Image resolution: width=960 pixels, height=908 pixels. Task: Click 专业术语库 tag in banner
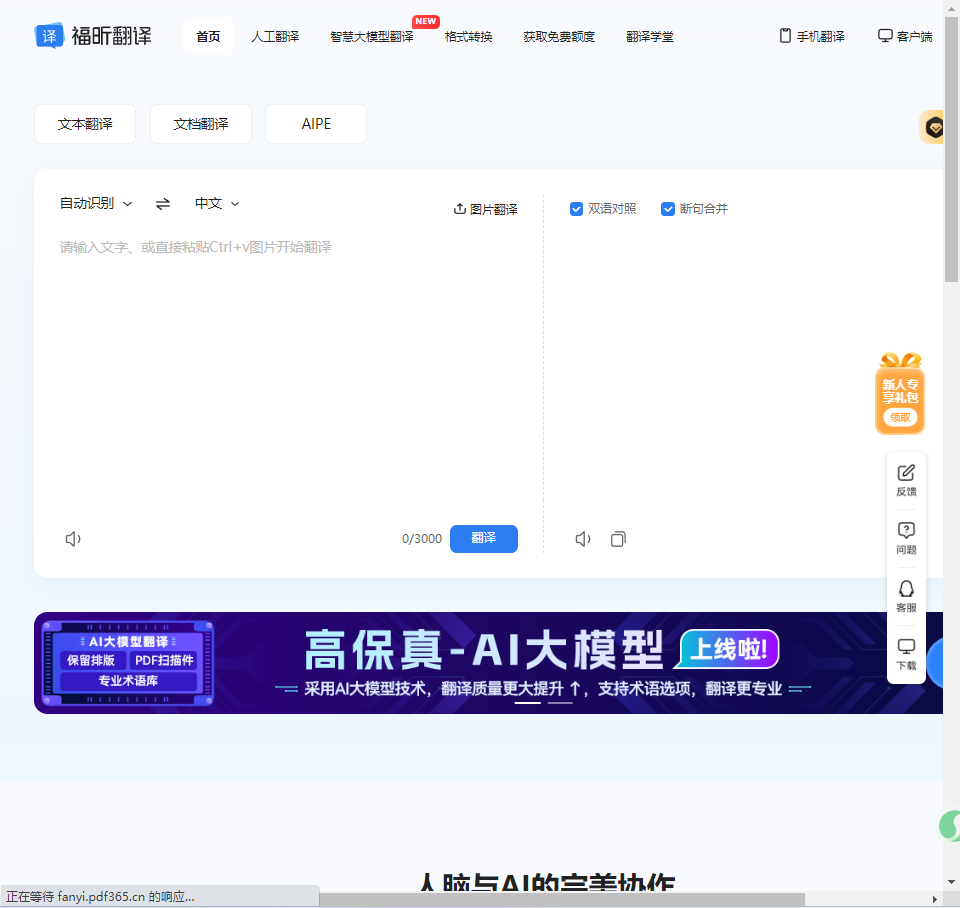pyautogui.click(x=129, y=681)
